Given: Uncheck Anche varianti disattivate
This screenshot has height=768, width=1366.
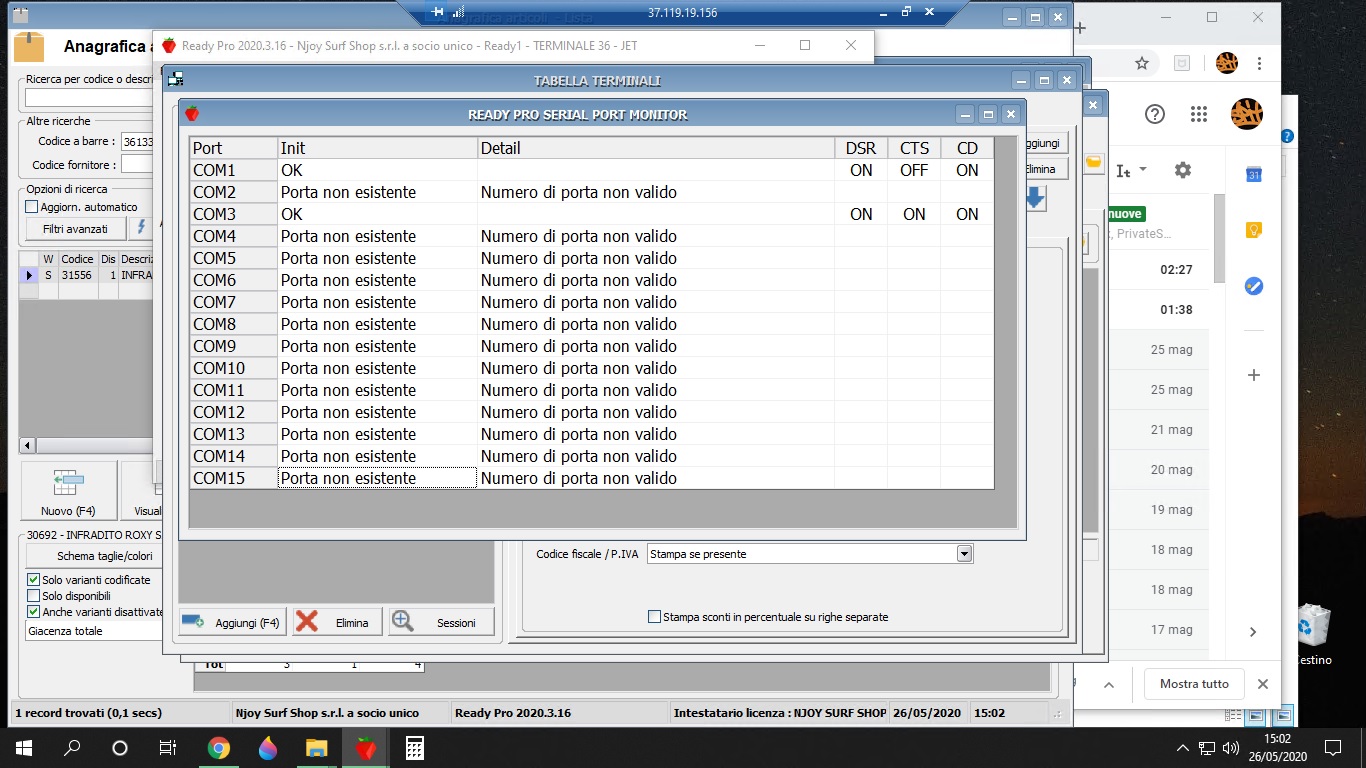Looking at the screenshot, I should click(x=33, y=612).
